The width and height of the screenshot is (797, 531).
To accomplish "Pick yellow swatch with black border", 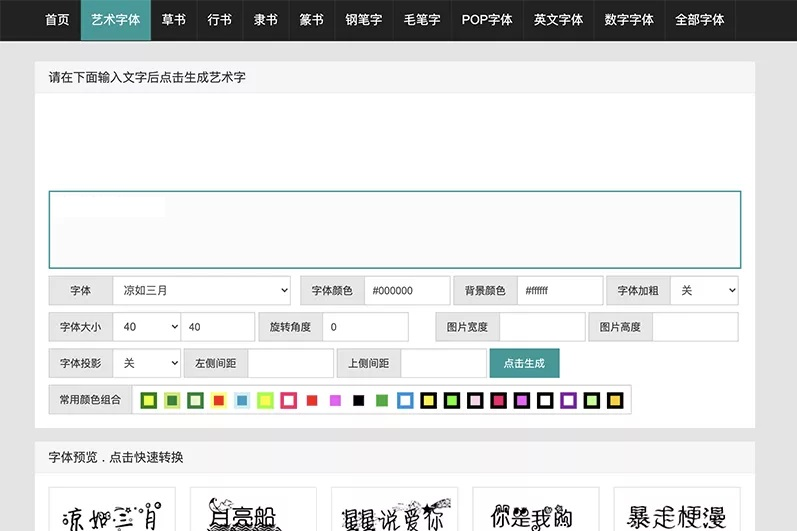I will pos(428,400).
